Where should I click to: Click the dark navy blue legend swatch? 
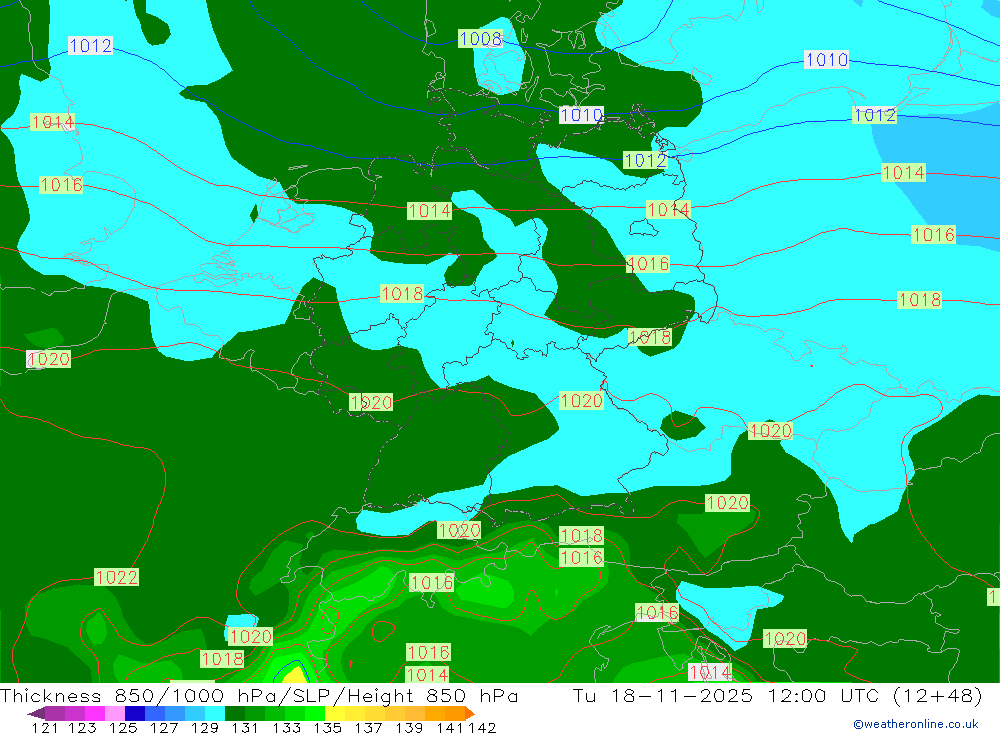135,713
